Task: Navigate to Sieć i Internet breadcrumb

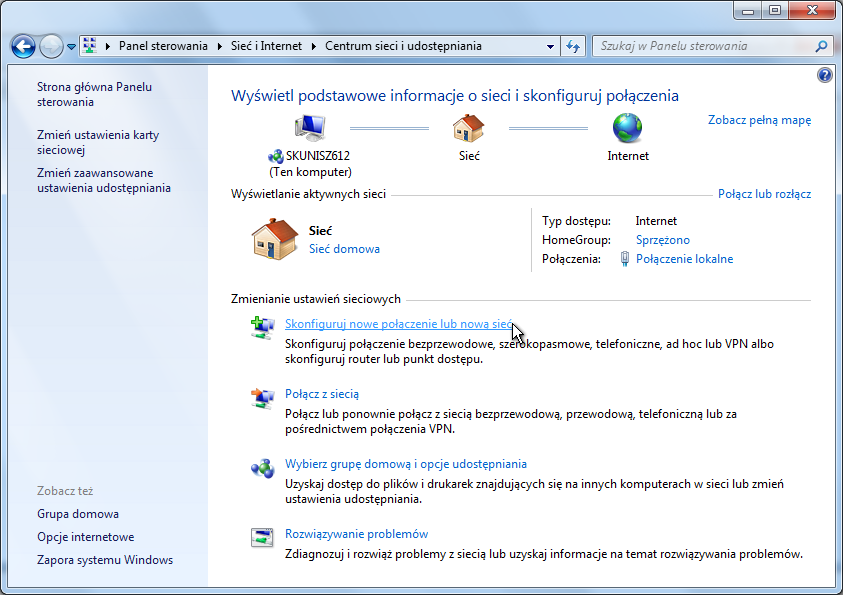Action: coord(265,46)
